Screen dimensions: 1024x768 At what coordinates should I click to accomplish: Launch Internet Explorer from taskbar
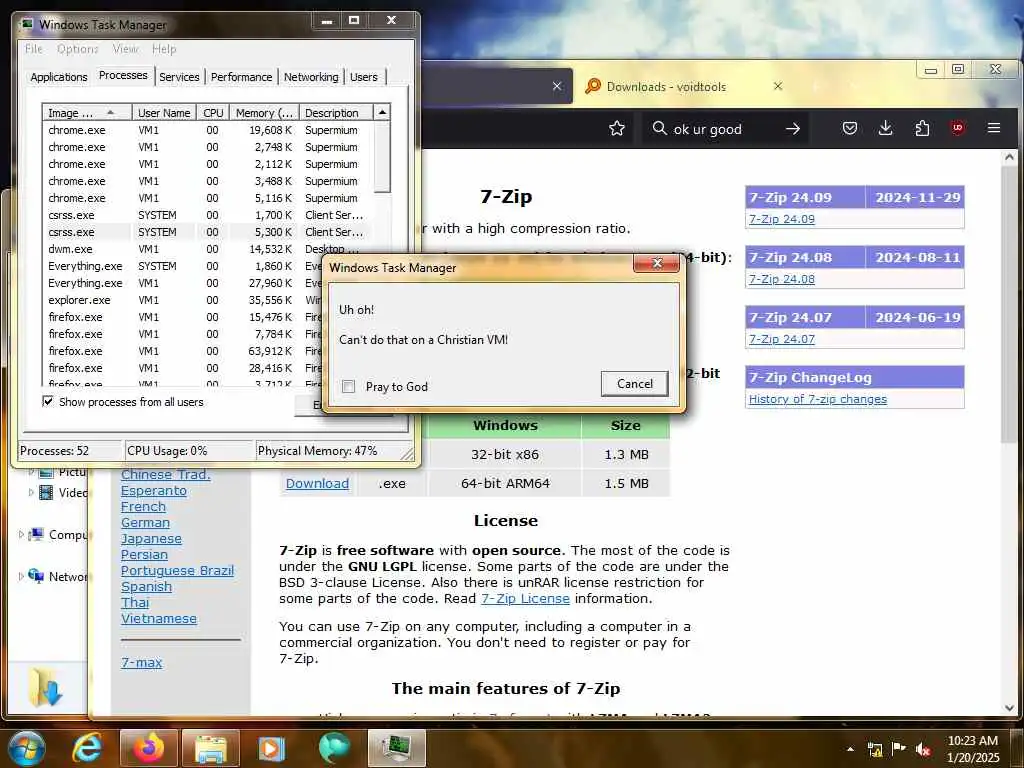click(87, 748)
